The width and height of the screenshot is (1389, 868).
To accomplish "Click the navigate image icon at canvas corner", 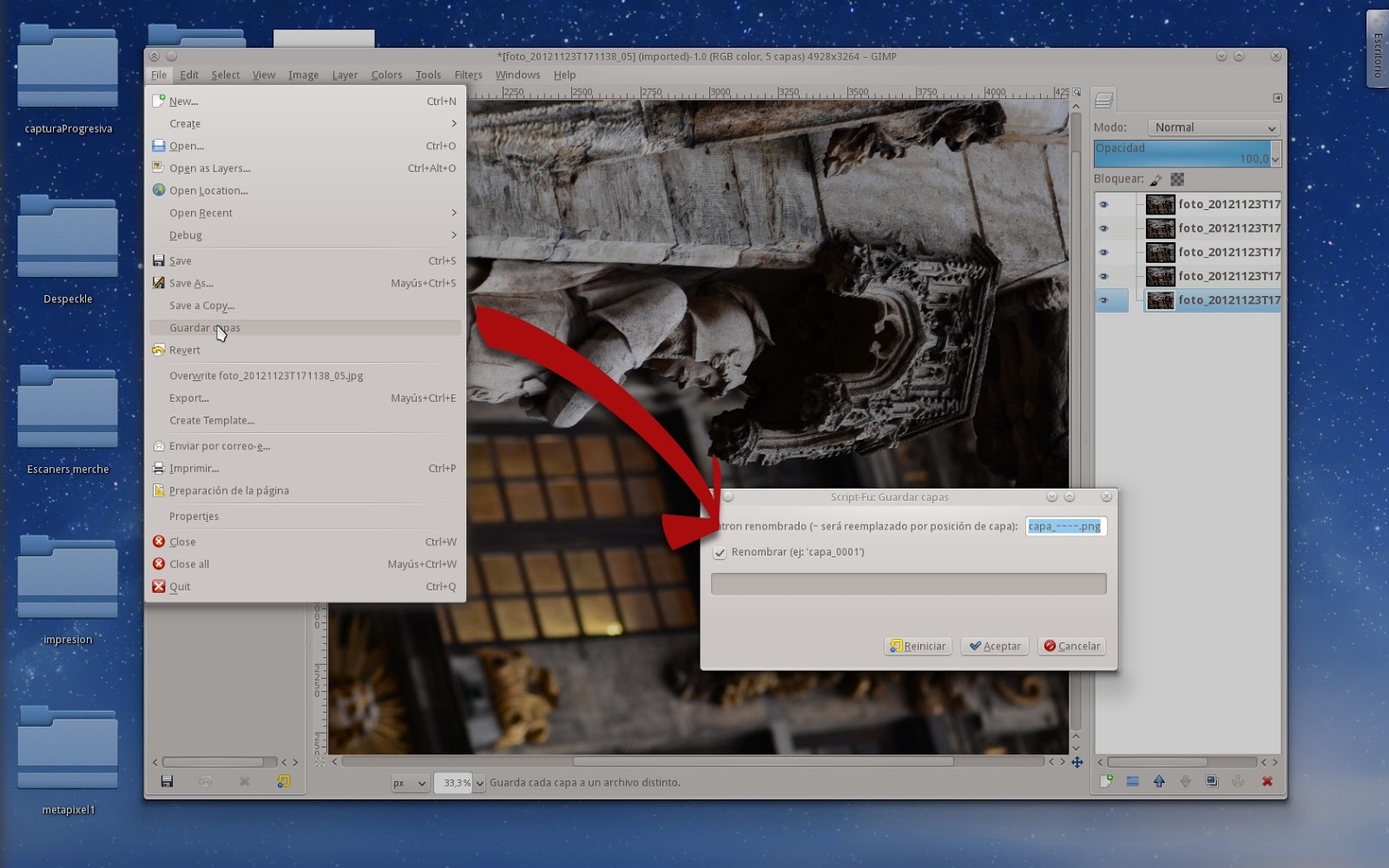I will click(x=1076, y=762).
